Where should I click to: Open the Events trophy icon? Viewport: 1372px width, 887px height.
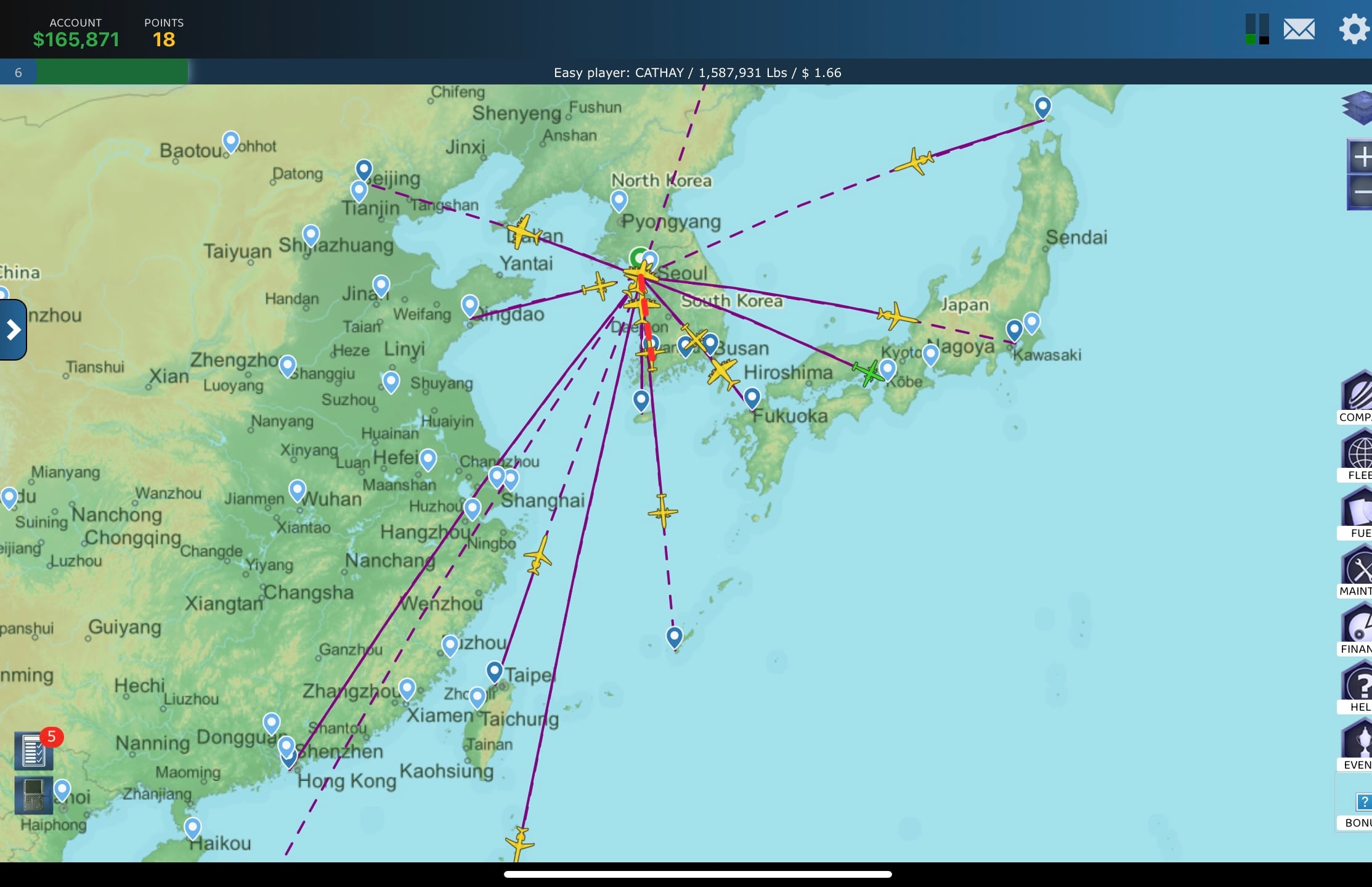(x=1357, y=744)
